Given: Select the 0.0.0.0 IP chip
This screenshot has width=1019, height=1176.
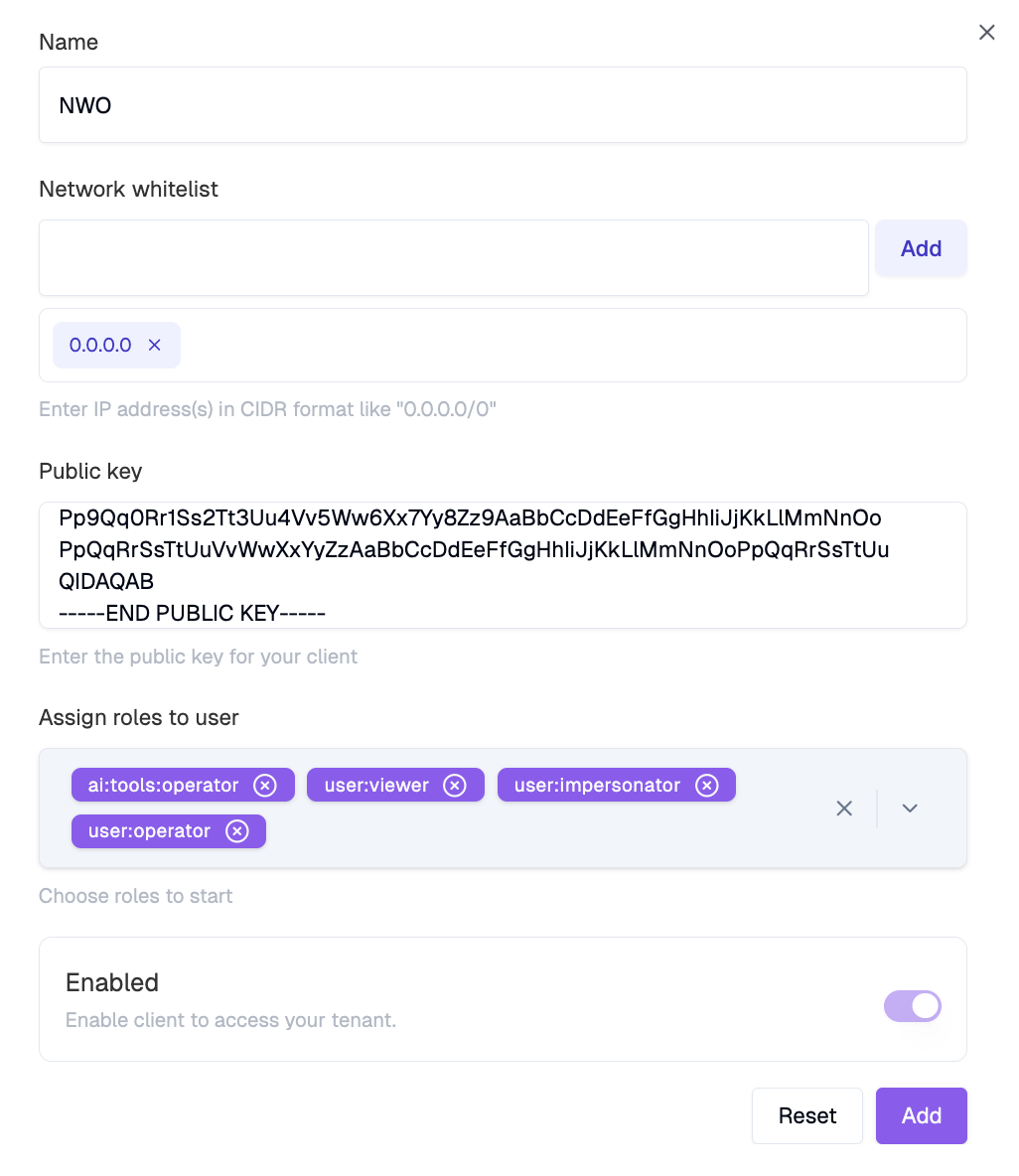Looking at the screenshot, I should coord(100,345).
